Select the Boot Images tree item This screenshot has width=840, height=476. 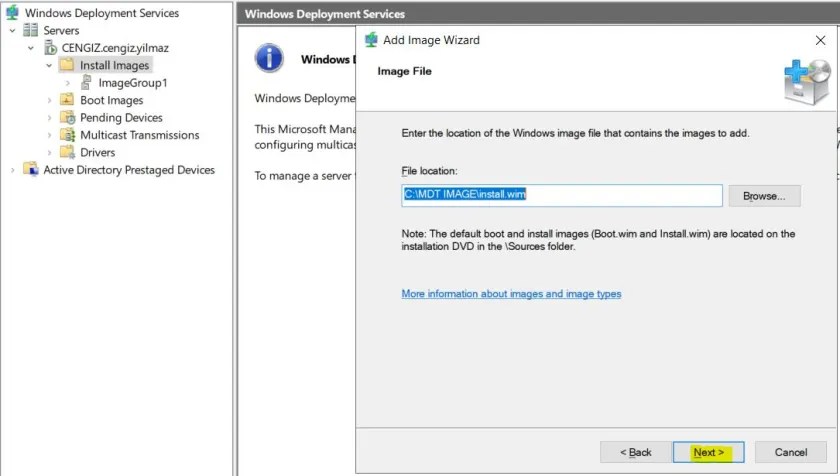coord(111,100)
